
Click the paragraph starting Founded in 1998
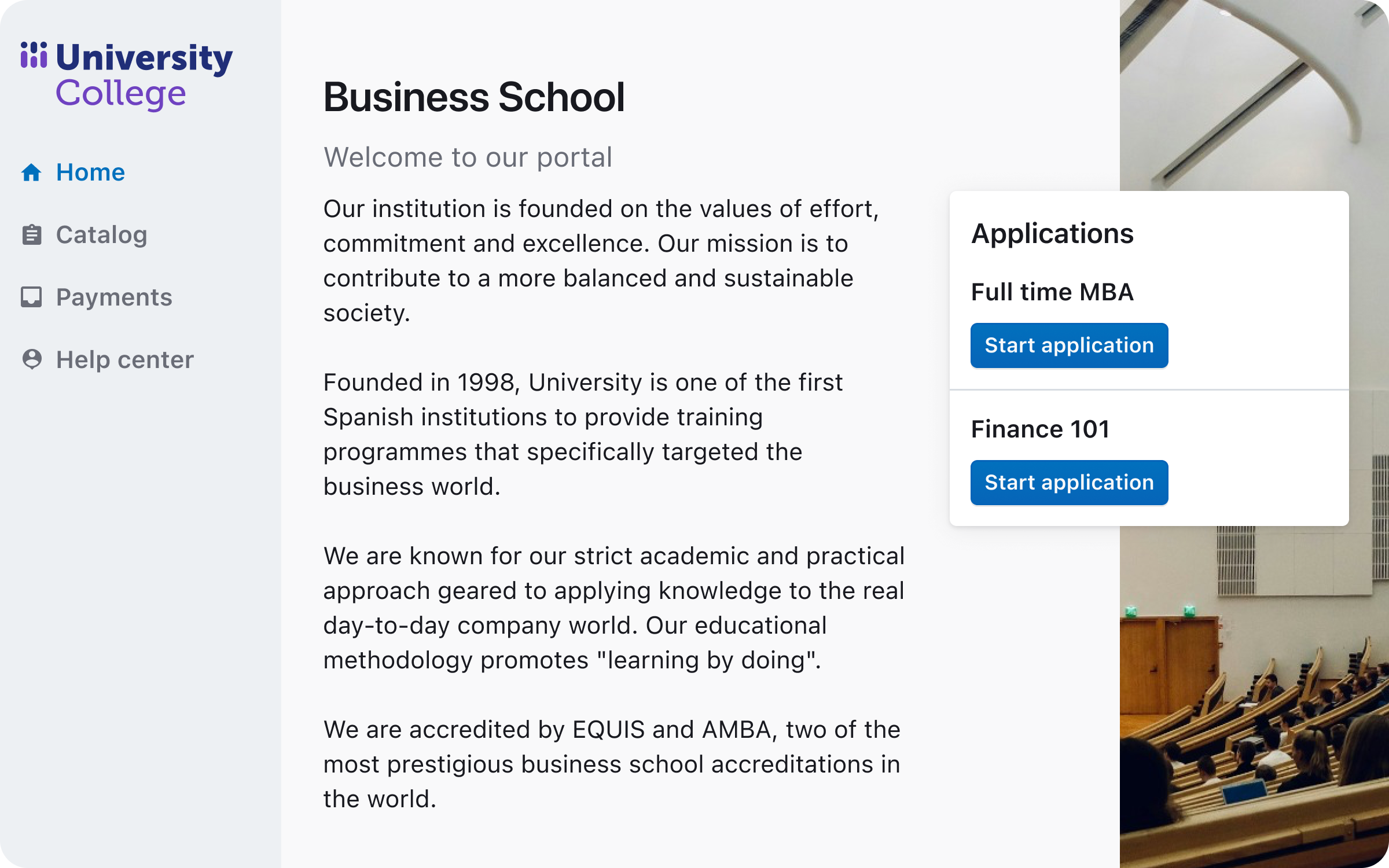pos(583,434)
